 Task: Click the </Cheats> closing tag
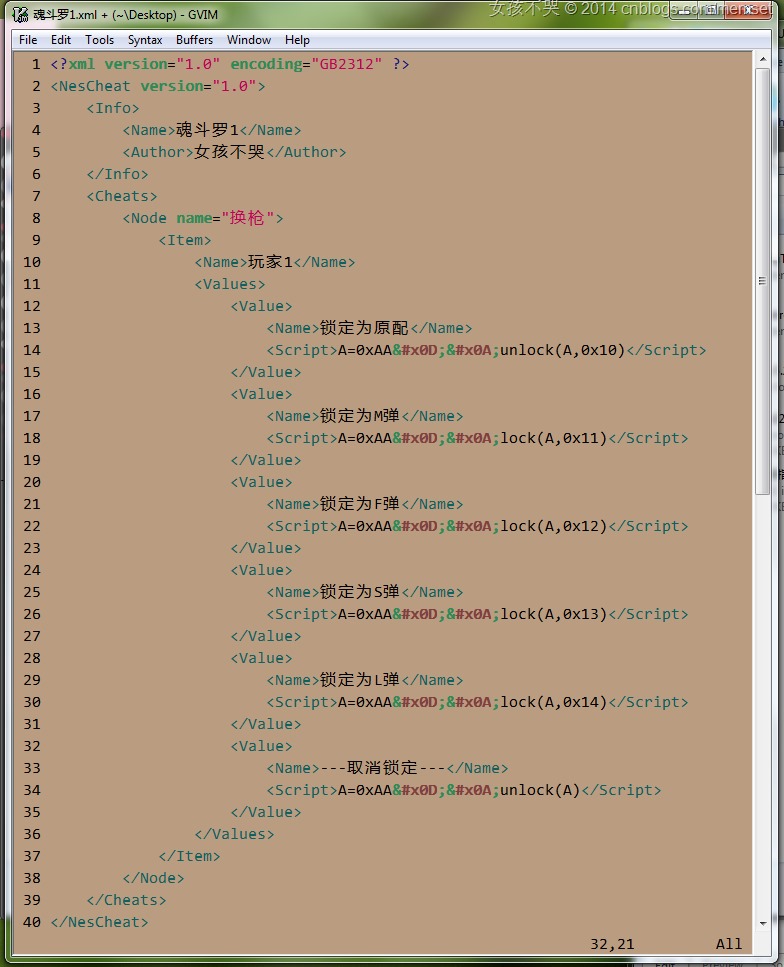126,900
